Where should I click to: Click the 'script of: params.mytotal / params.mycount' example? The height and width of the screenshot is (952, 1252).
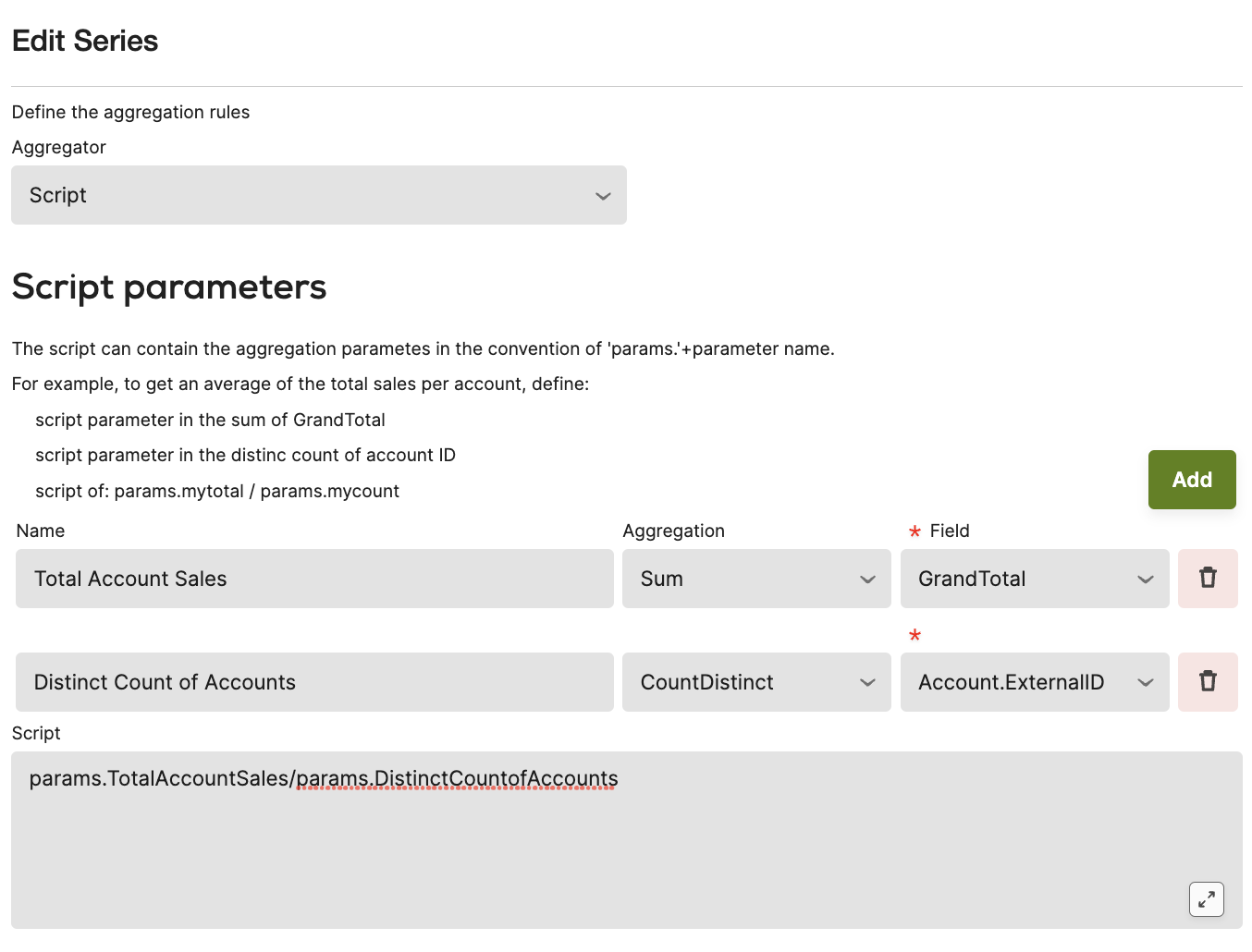click(217, 491)
